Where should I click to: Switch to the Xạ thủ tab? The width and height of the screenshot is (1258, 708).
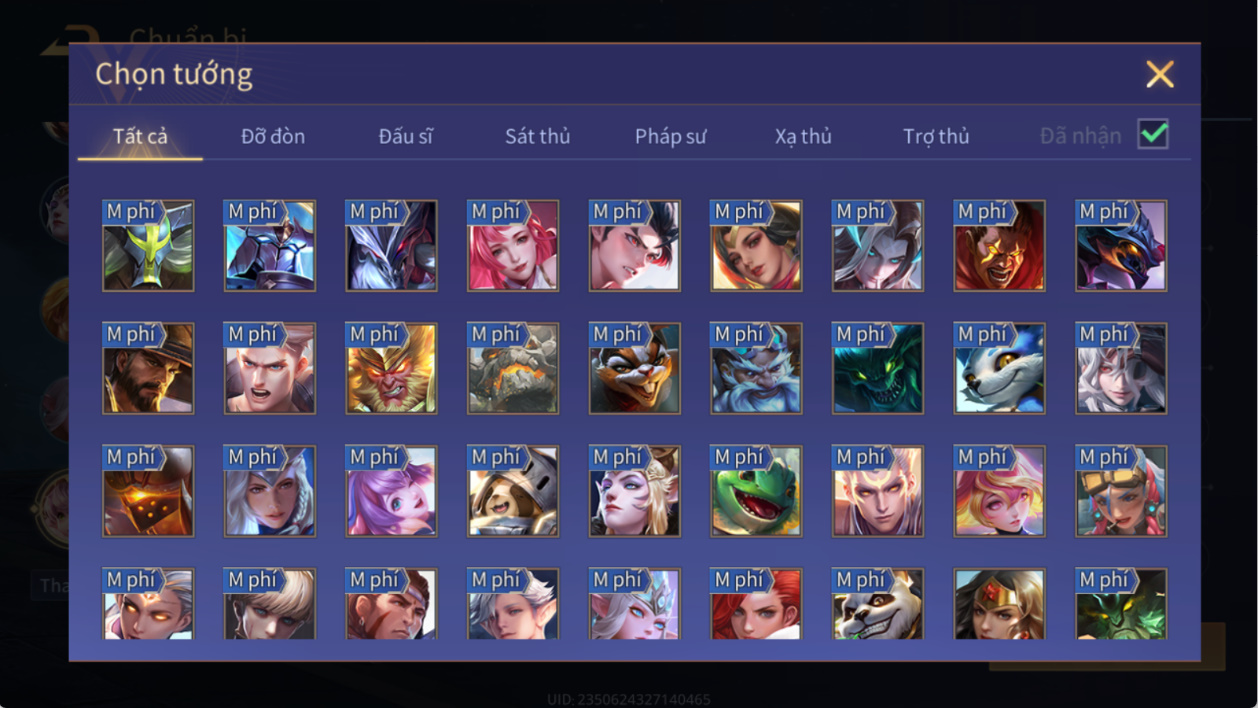click(x=803, y=136)
